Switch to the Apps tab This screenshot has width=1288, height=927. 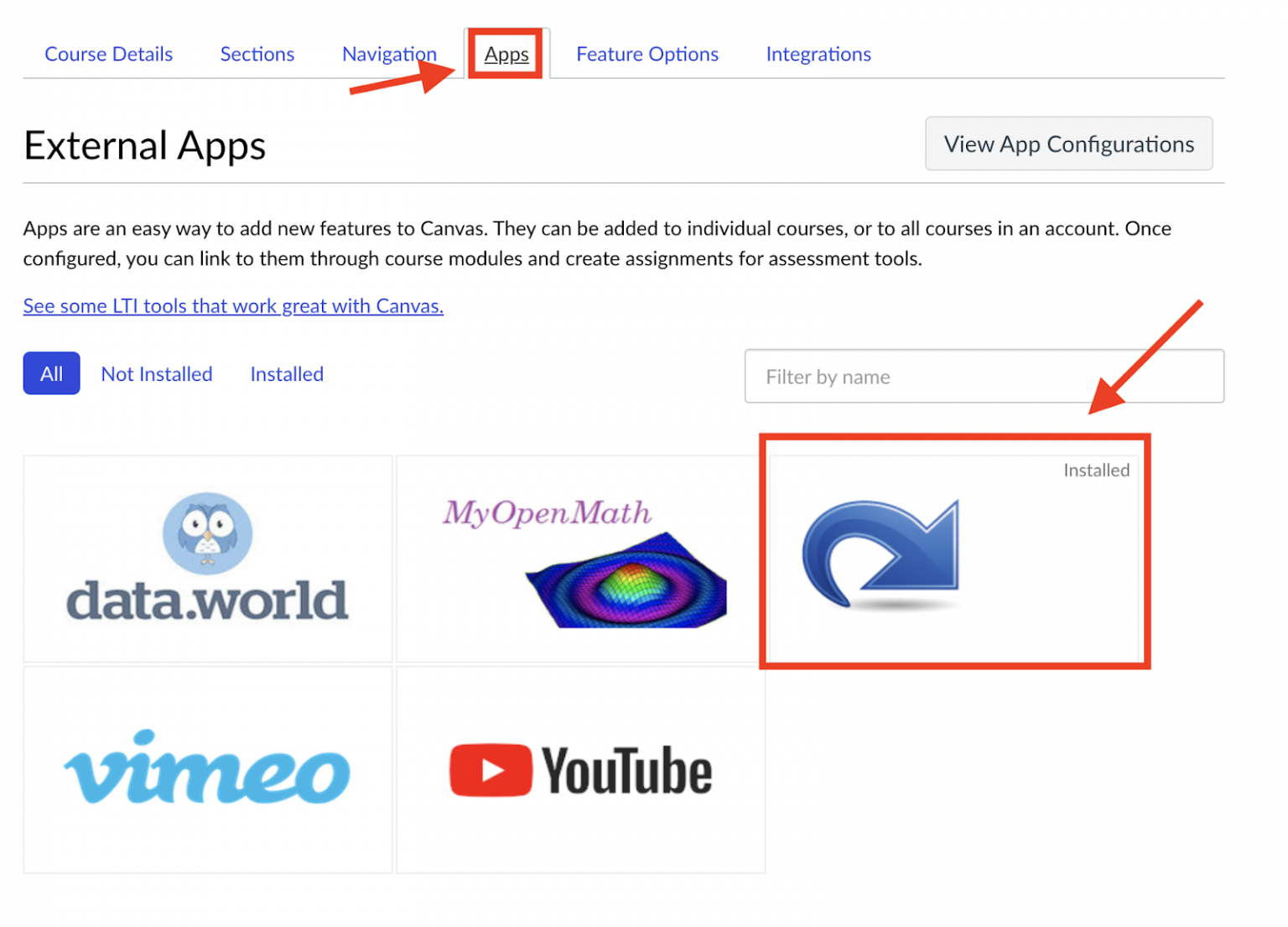tap(506, 53)
